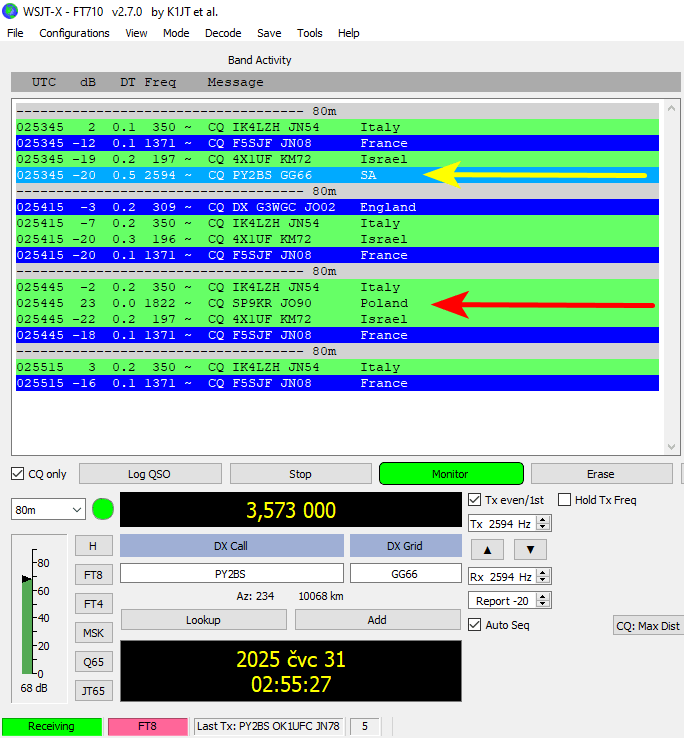Click the Log QSO button
Screen dimensions: 684x738
tap(150, 474)
